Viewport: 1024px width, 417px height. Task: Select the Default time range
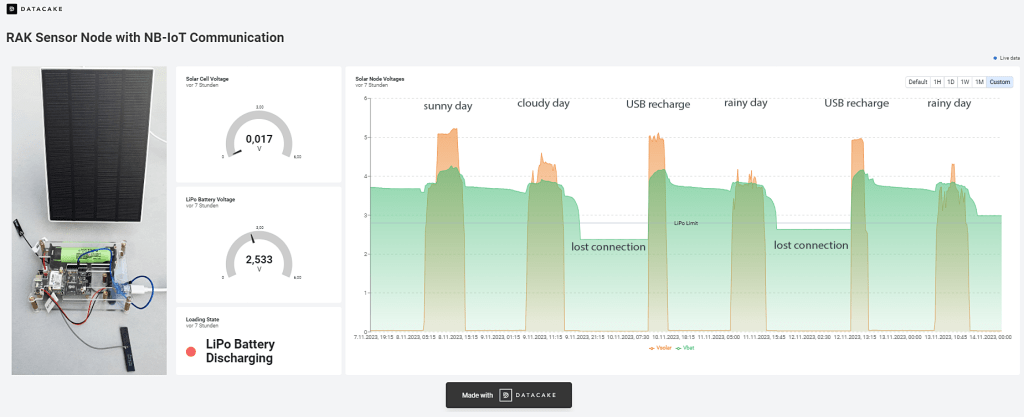917,82
